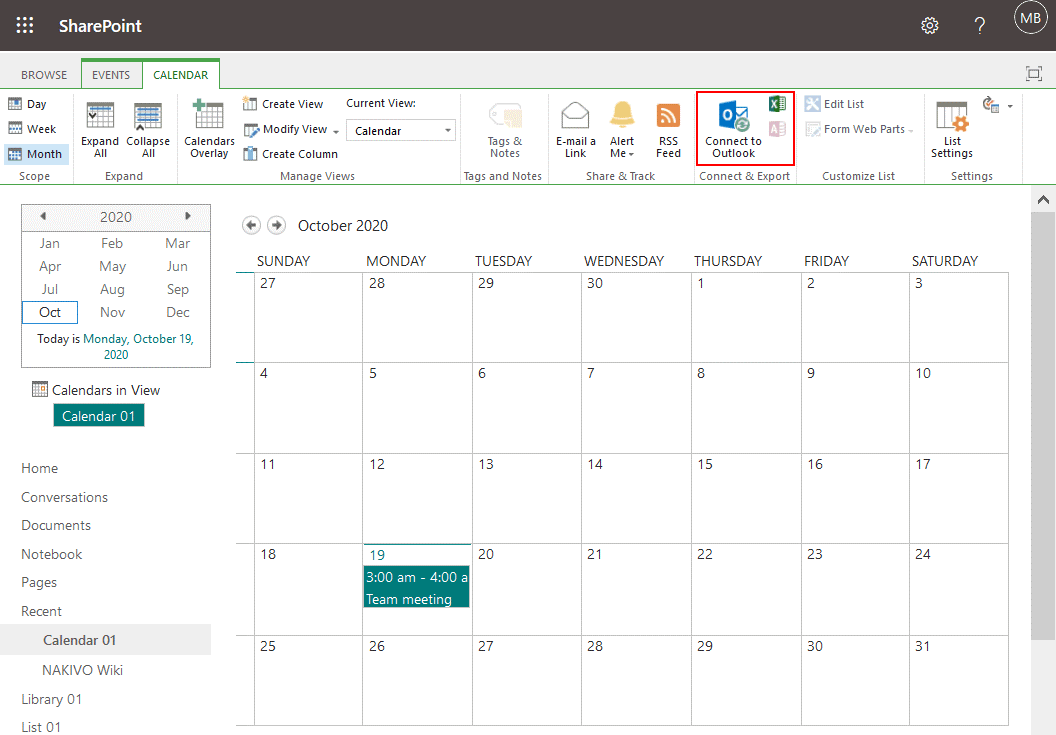Toggle Month scope on
Image resolution: width=1056 pixels, height=735 pixels.
click(x=36, y=153)
